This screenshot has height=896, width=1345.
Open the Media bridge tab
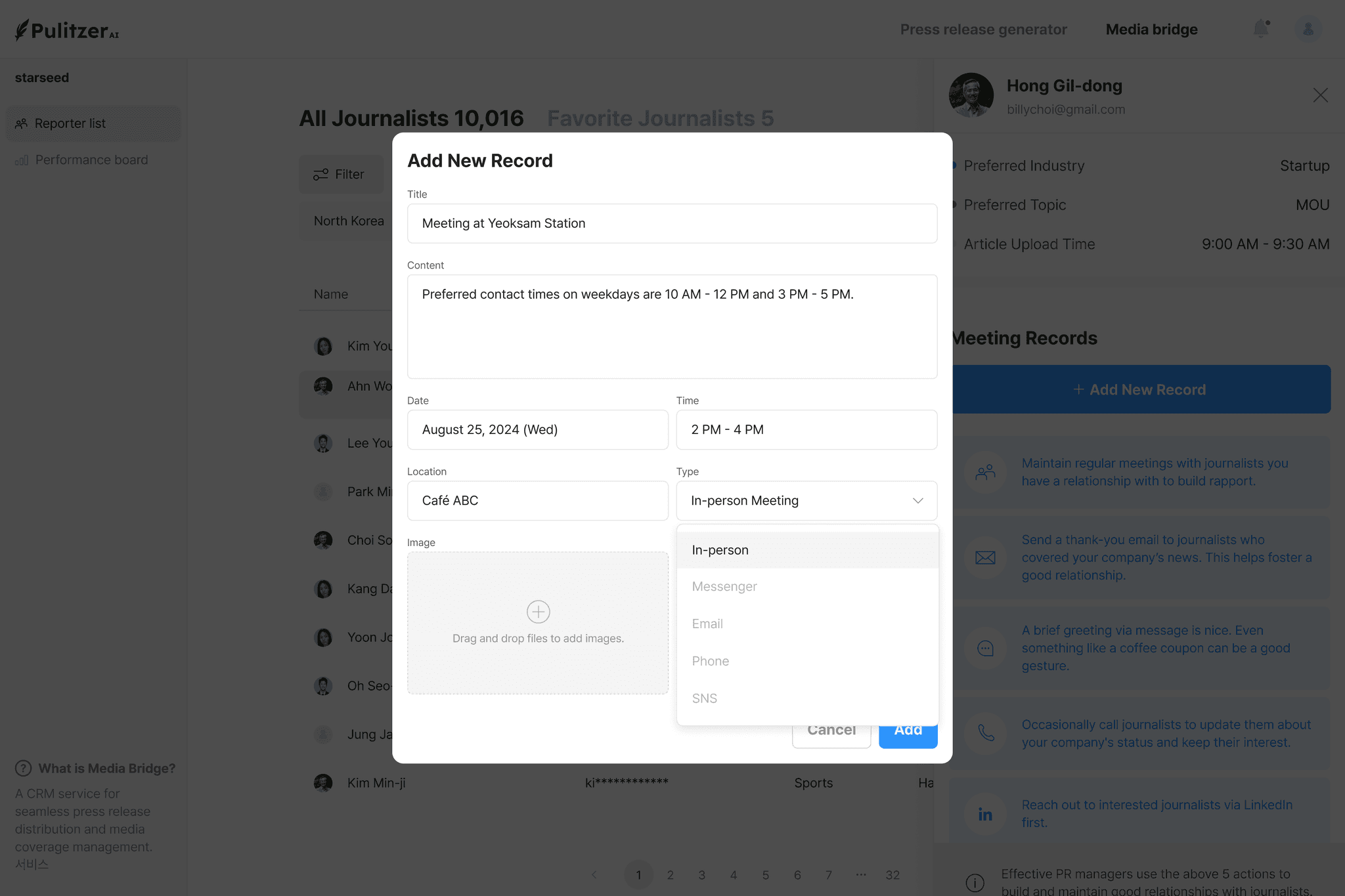click(x=1151, y=30)
